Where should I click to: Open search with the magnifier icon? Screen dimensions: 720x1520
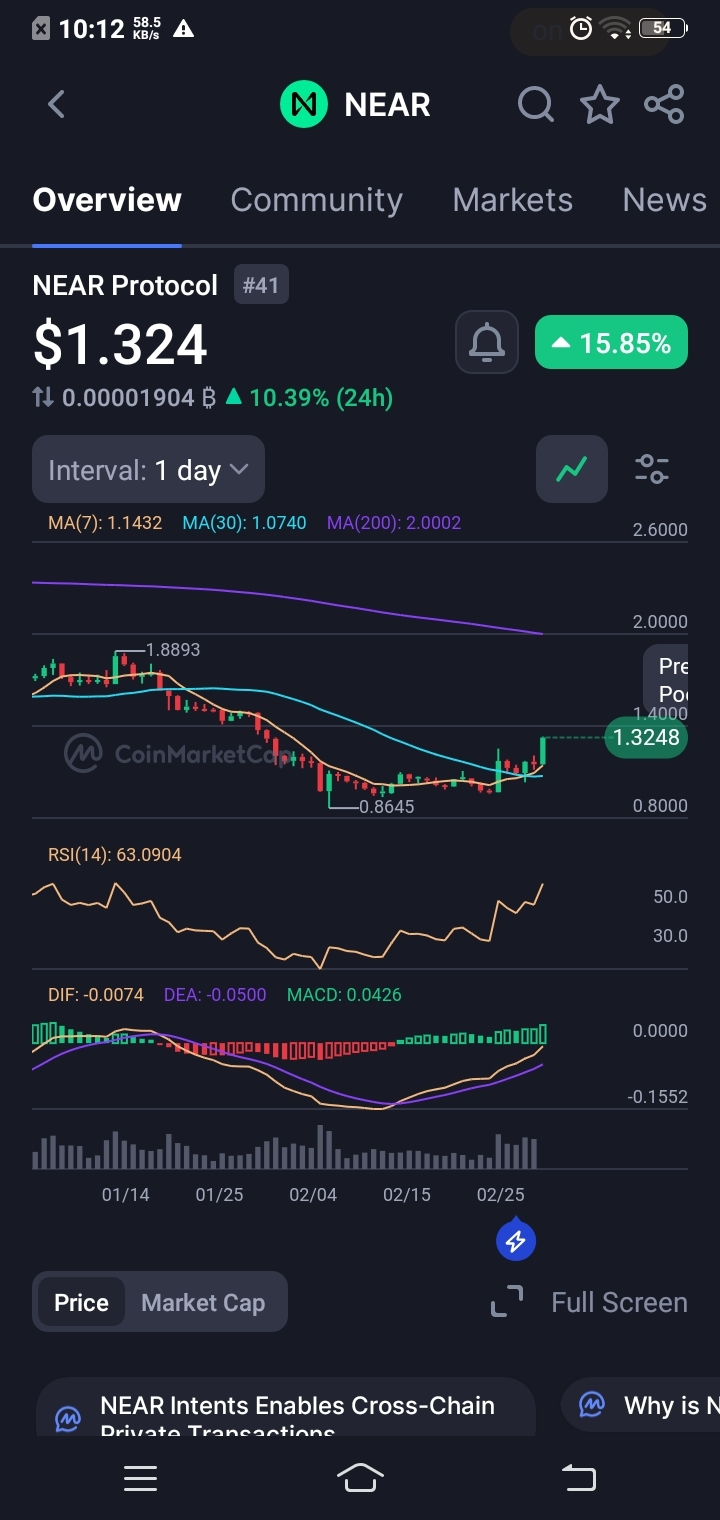pos(536,104)
